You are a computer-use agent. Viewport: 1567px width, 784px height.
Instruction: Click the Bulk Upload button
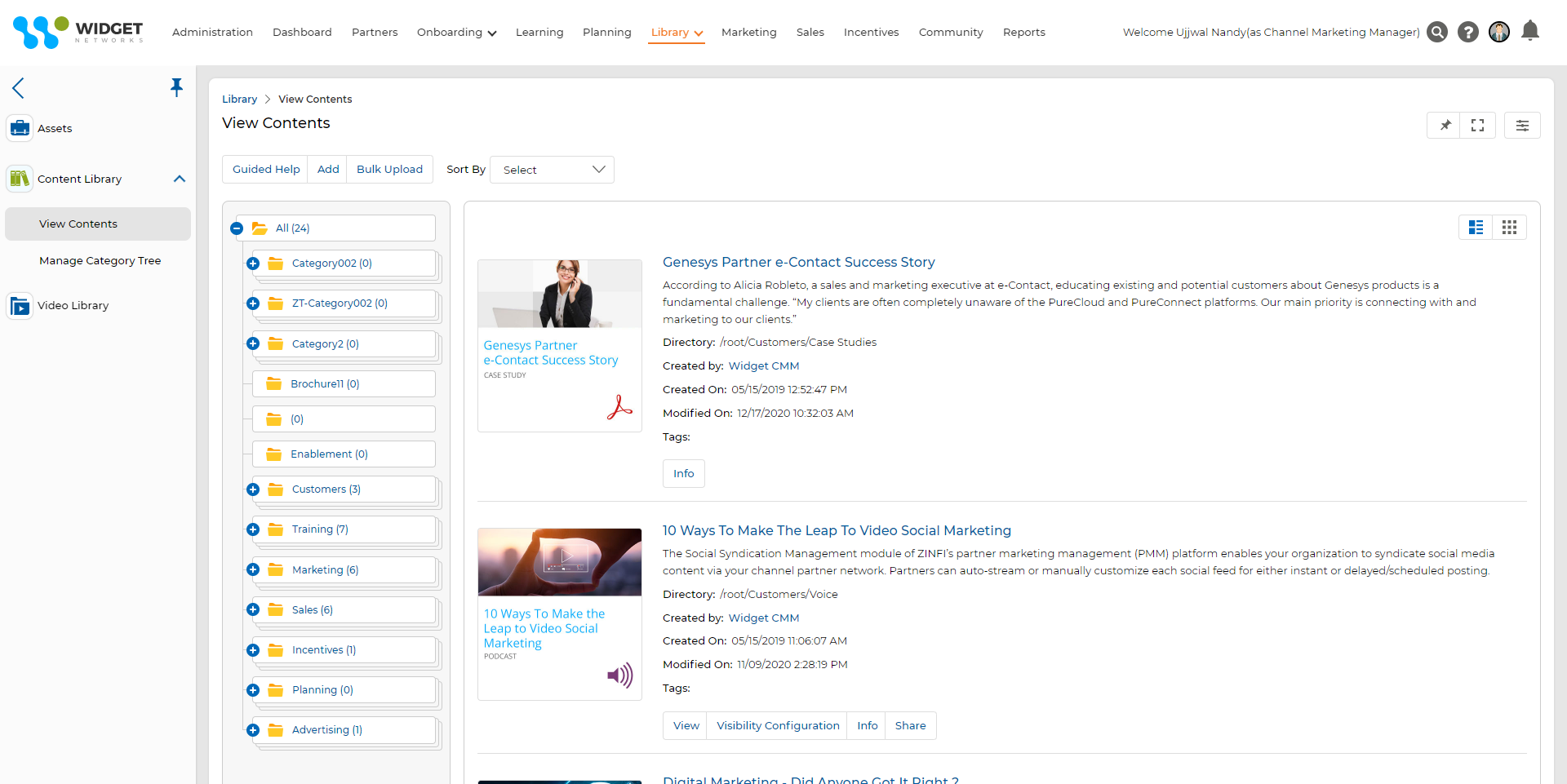[389, 170]
